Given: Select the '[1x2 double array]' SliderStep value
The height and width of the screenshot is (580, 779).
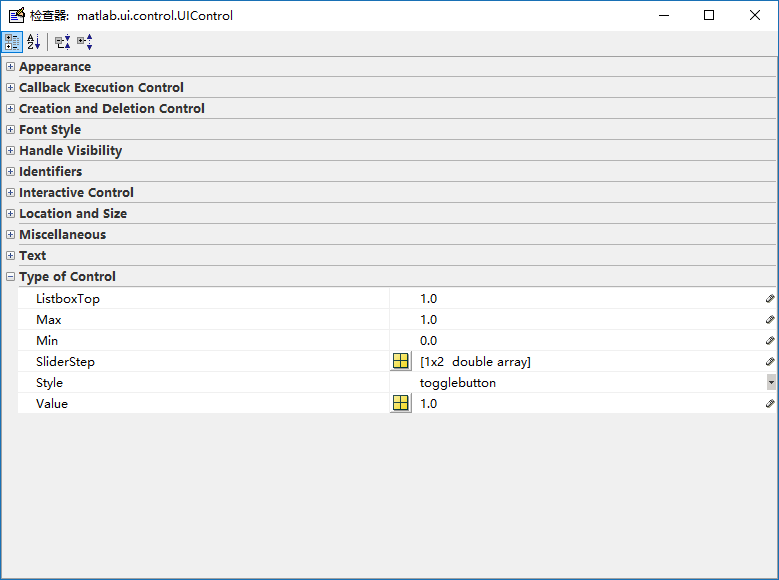Looking at the screenshot, I should pos(475,362).
